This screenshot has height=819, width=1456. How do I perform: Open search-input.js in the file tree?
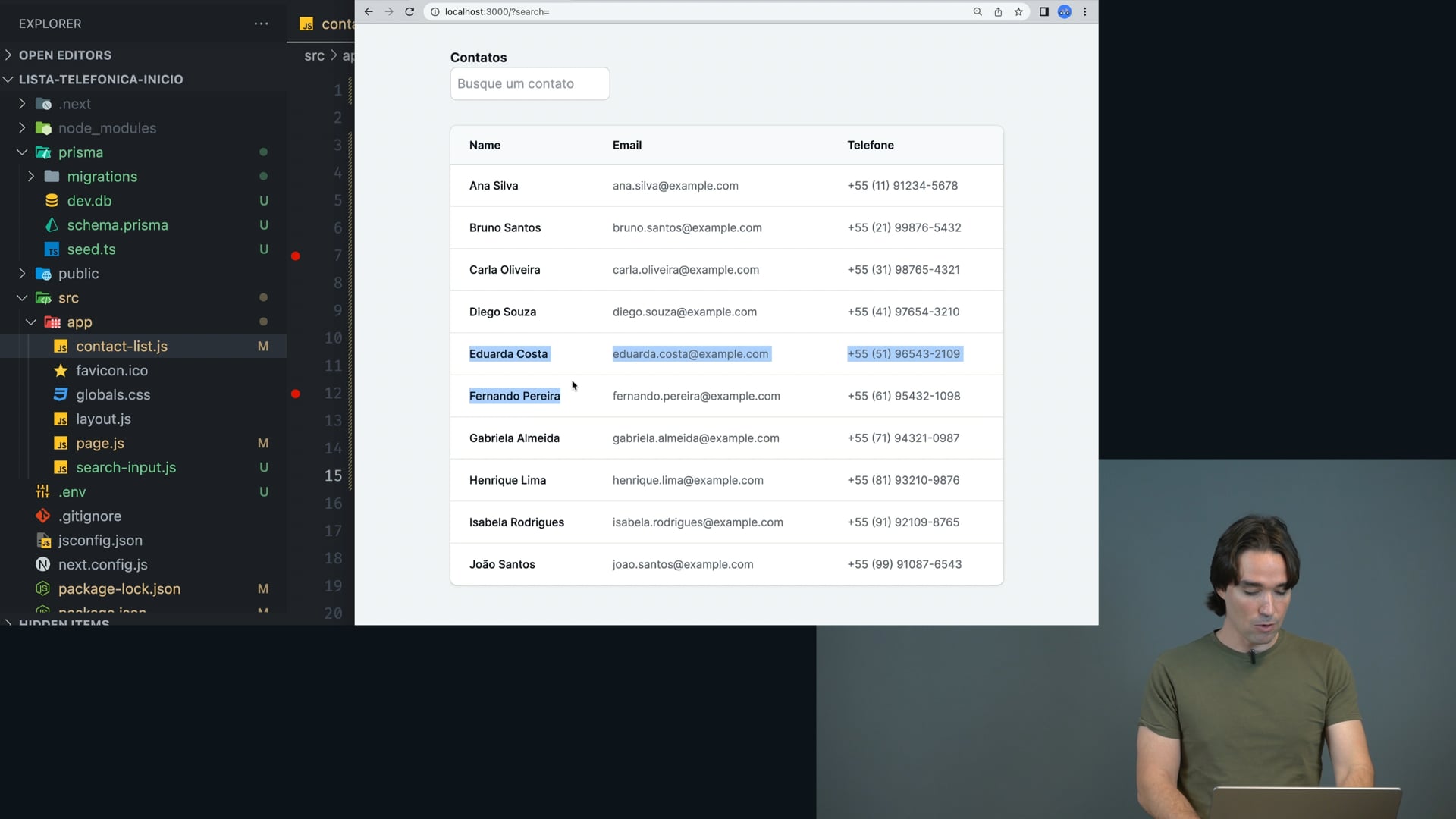coord(125,468)
